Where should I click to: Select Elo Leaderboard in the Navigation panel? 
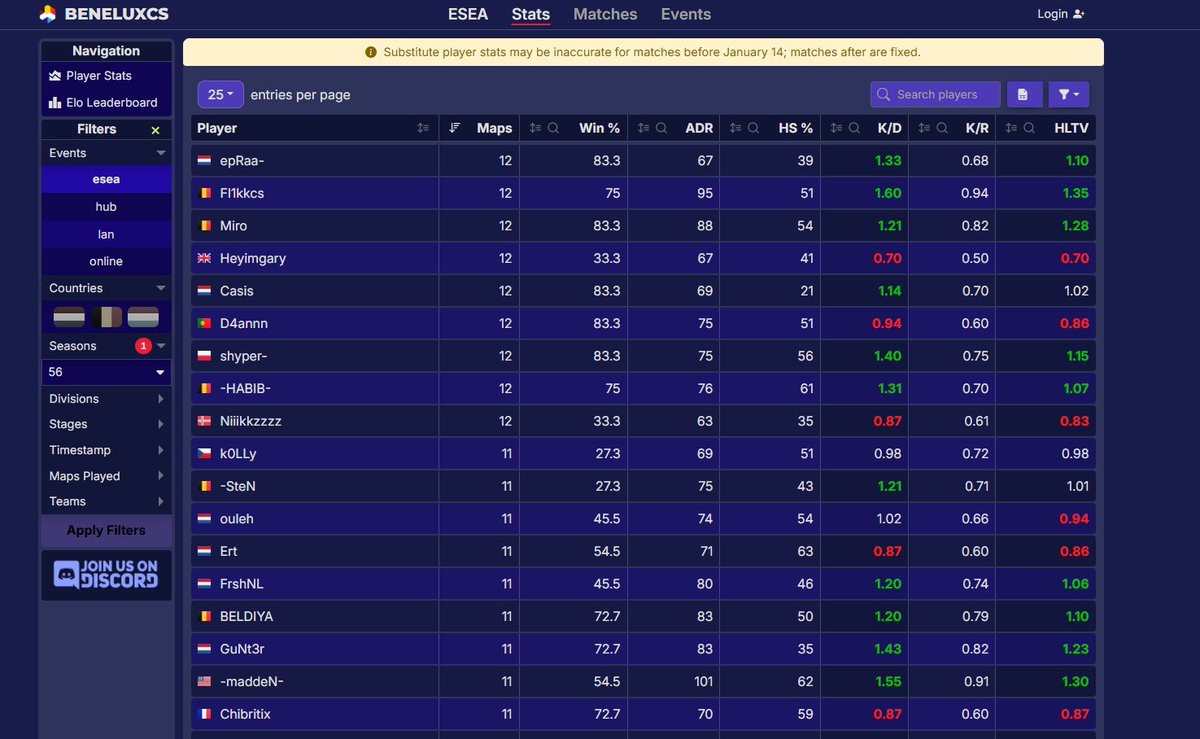[x=106, y=102]
